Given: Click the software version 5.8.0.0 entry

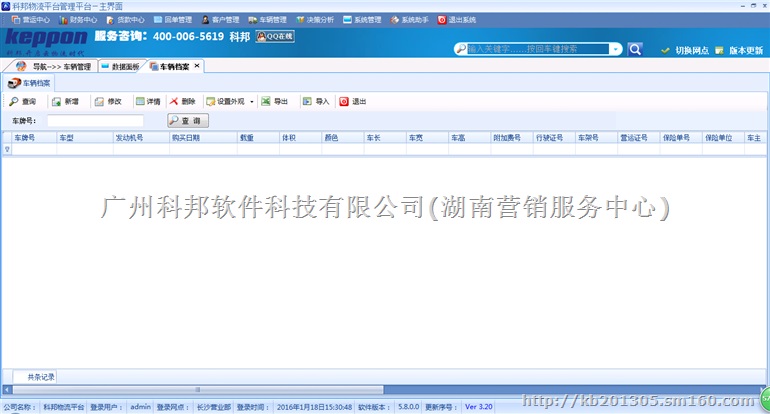Looking at the screenshot, I should 409,407.
